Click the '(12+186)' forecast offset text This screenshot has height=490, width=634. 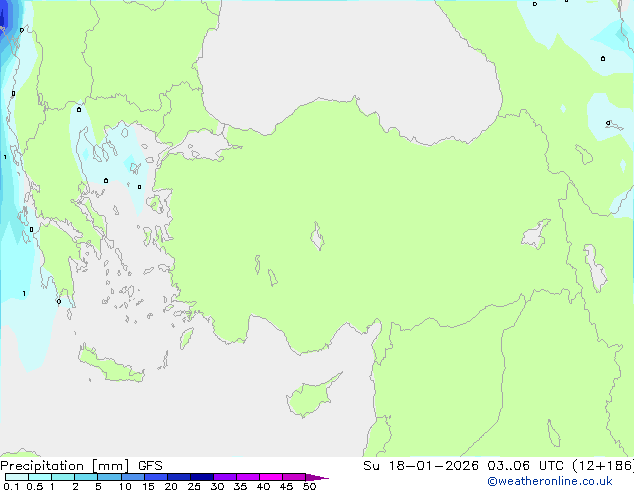603,466
